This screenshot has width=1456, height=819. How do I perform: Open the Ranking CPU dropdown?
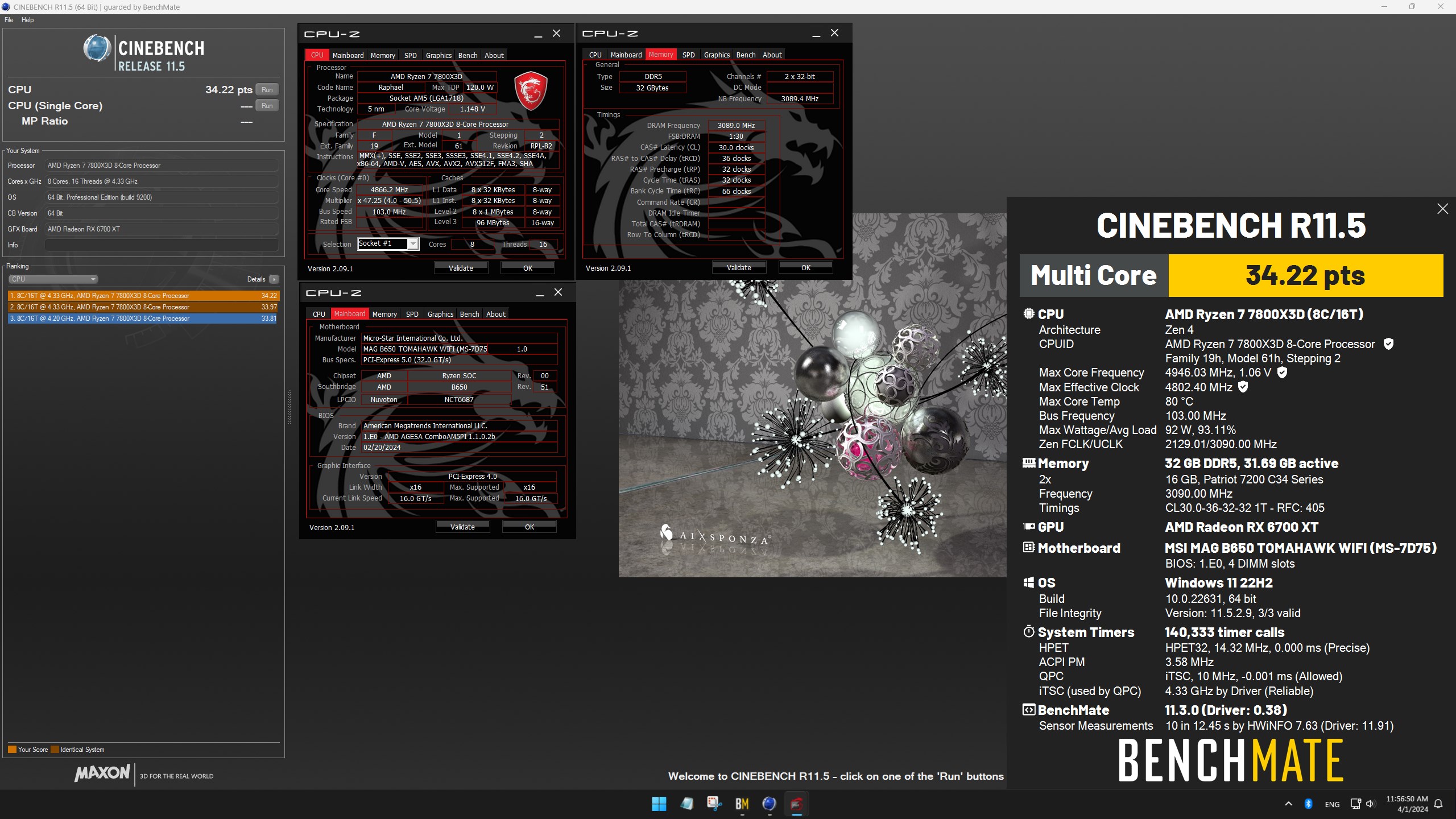(53, 279)
